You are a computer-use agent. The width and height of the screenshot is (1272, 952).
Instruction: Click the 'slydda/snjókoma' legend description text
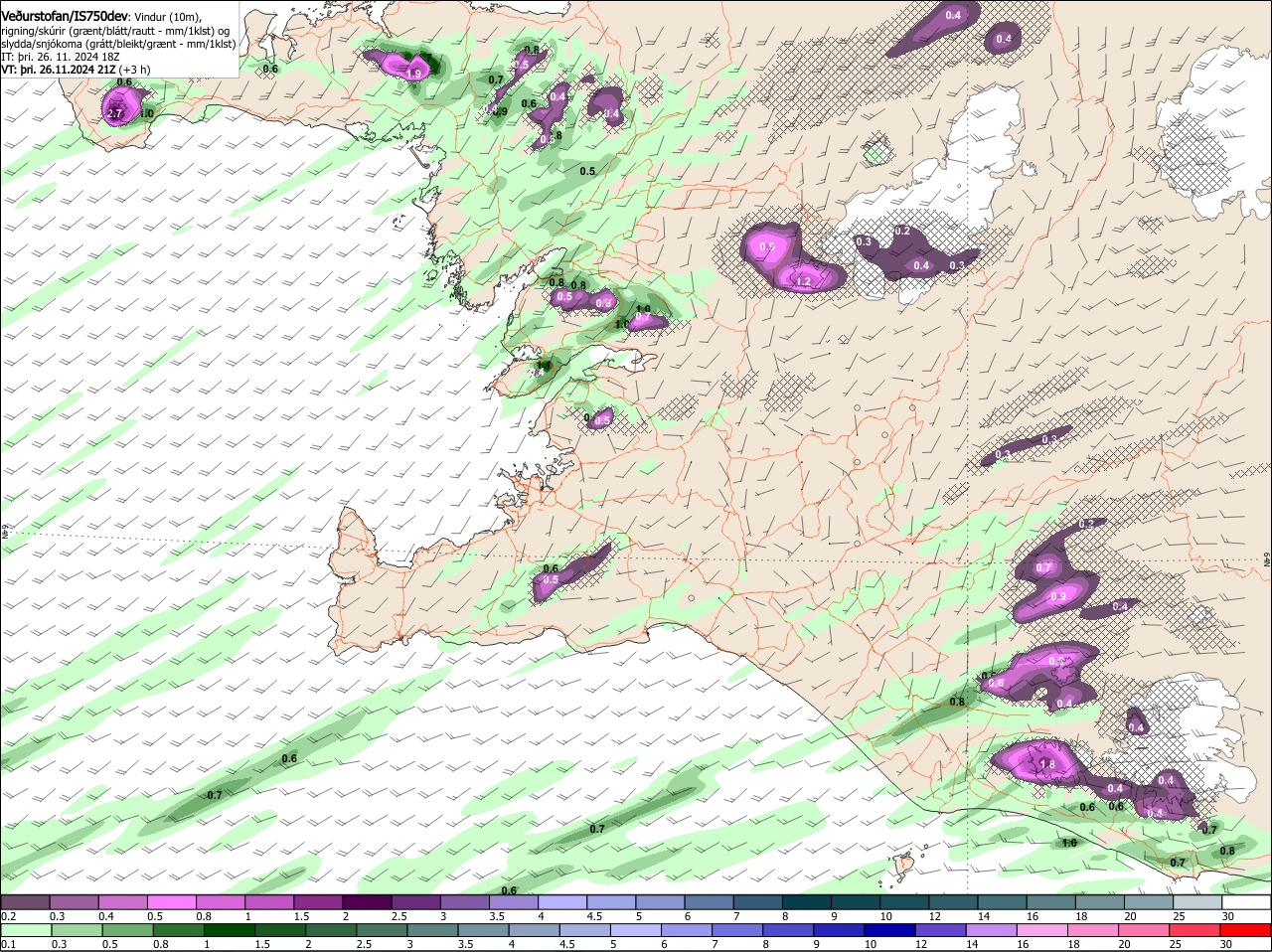43,44
